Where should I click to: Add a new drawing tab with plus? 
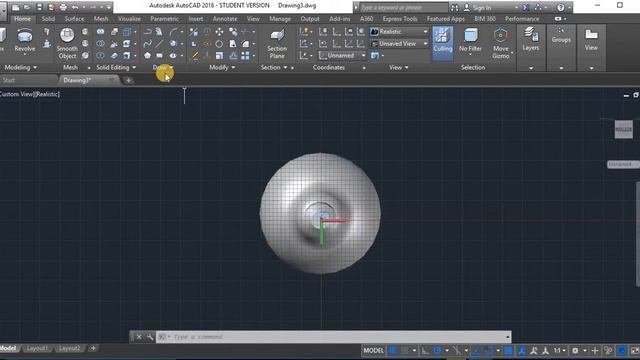128,80
